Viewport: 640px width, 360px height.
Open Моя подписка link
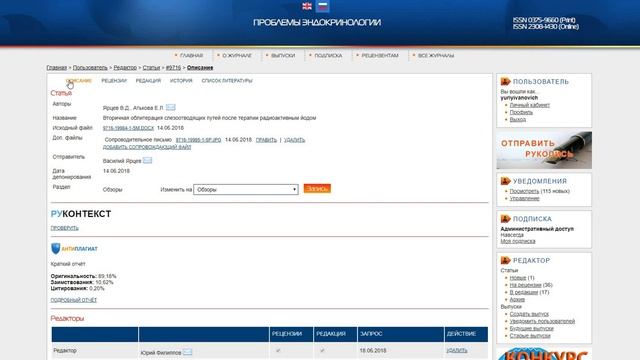pyautogui.click(x=518, y=241)
